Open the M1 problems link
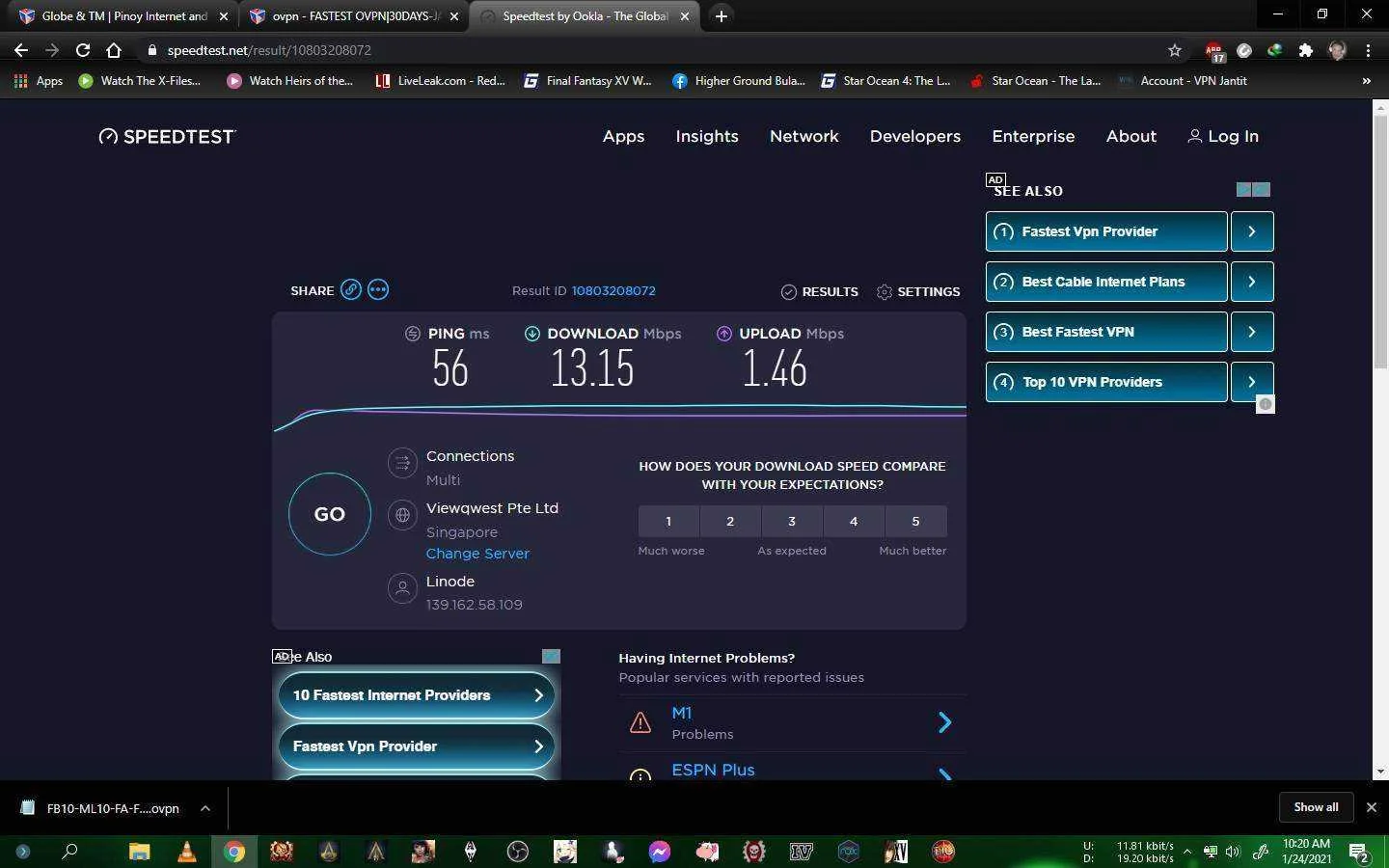This screenshot has height=868, width=1389. (682, 713)
